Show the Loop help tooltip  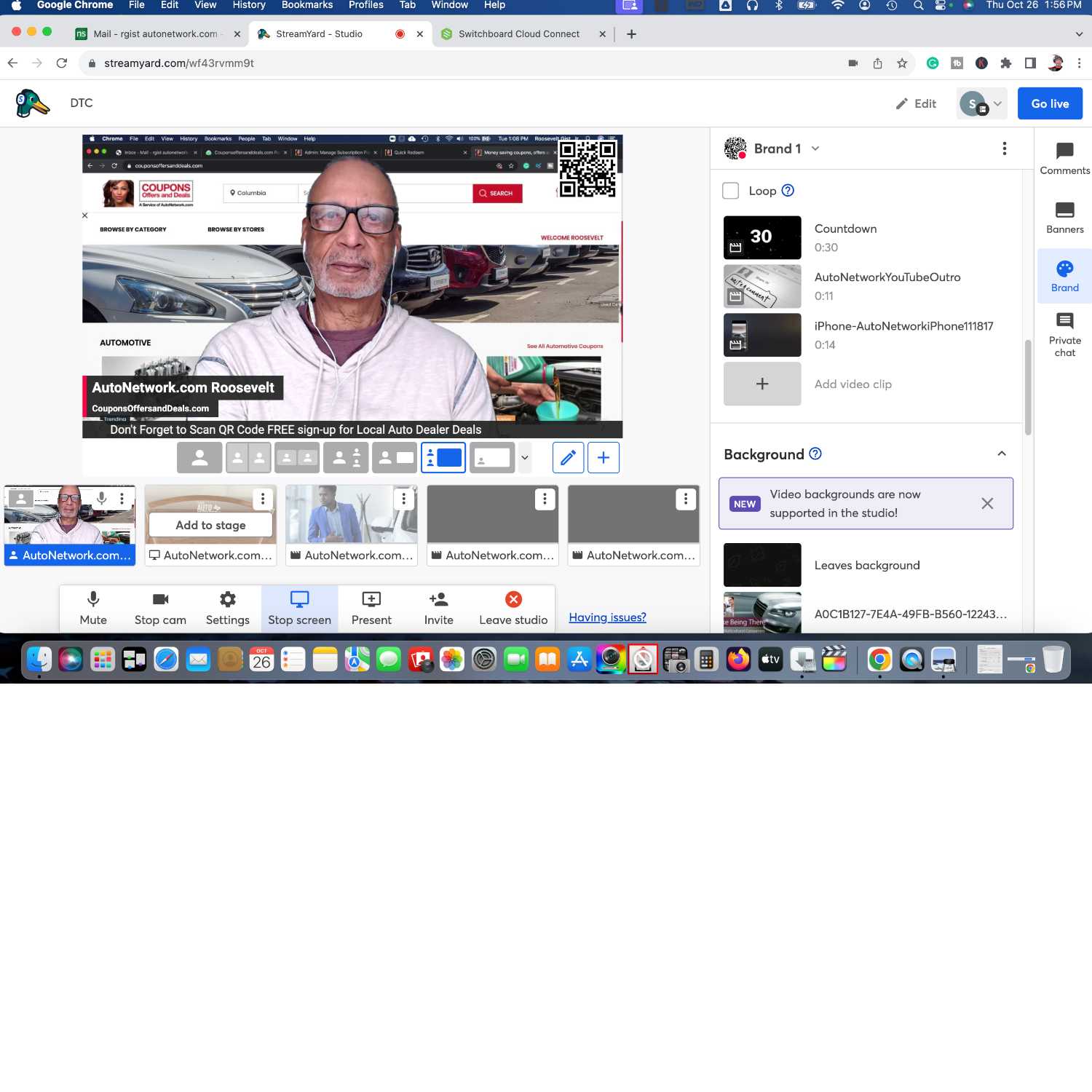pos(788,191)
